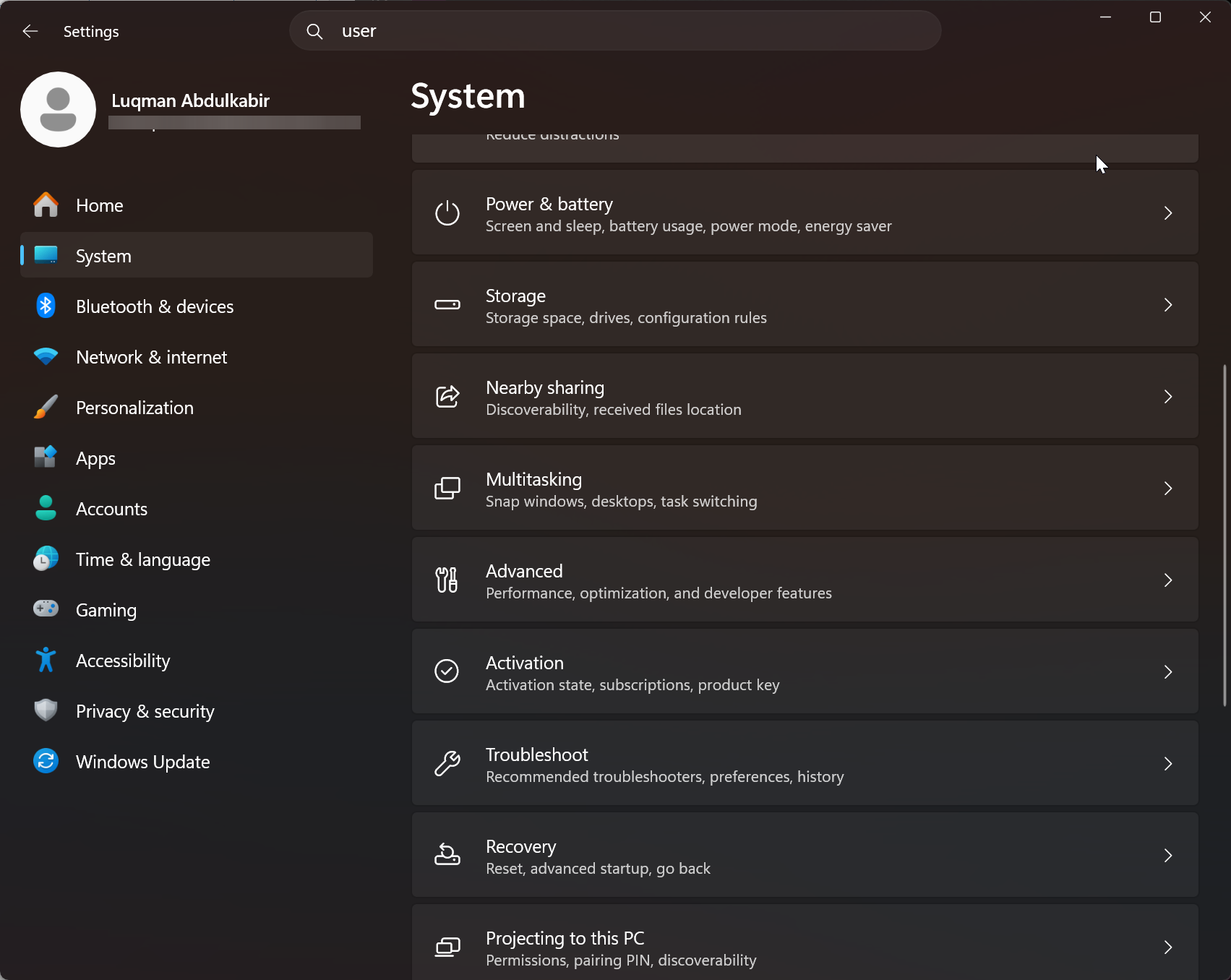Expand Power & battery with its chevron
This screenshot has height=980, width=1231.
coord(1168,213)
